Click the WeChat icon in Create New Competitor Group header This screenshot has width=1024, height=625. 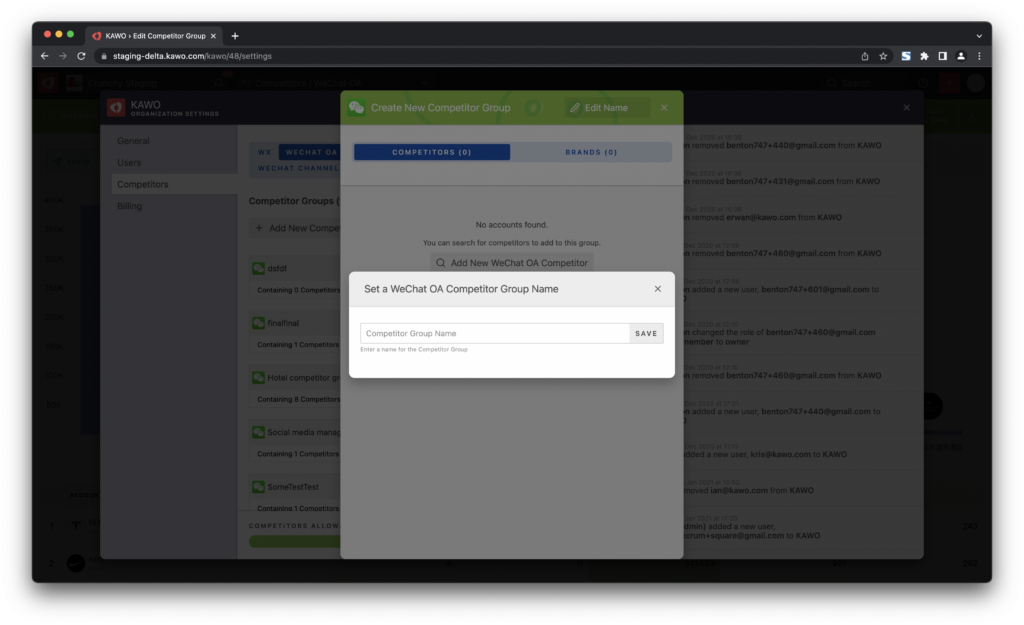click(x=357, y=108)
